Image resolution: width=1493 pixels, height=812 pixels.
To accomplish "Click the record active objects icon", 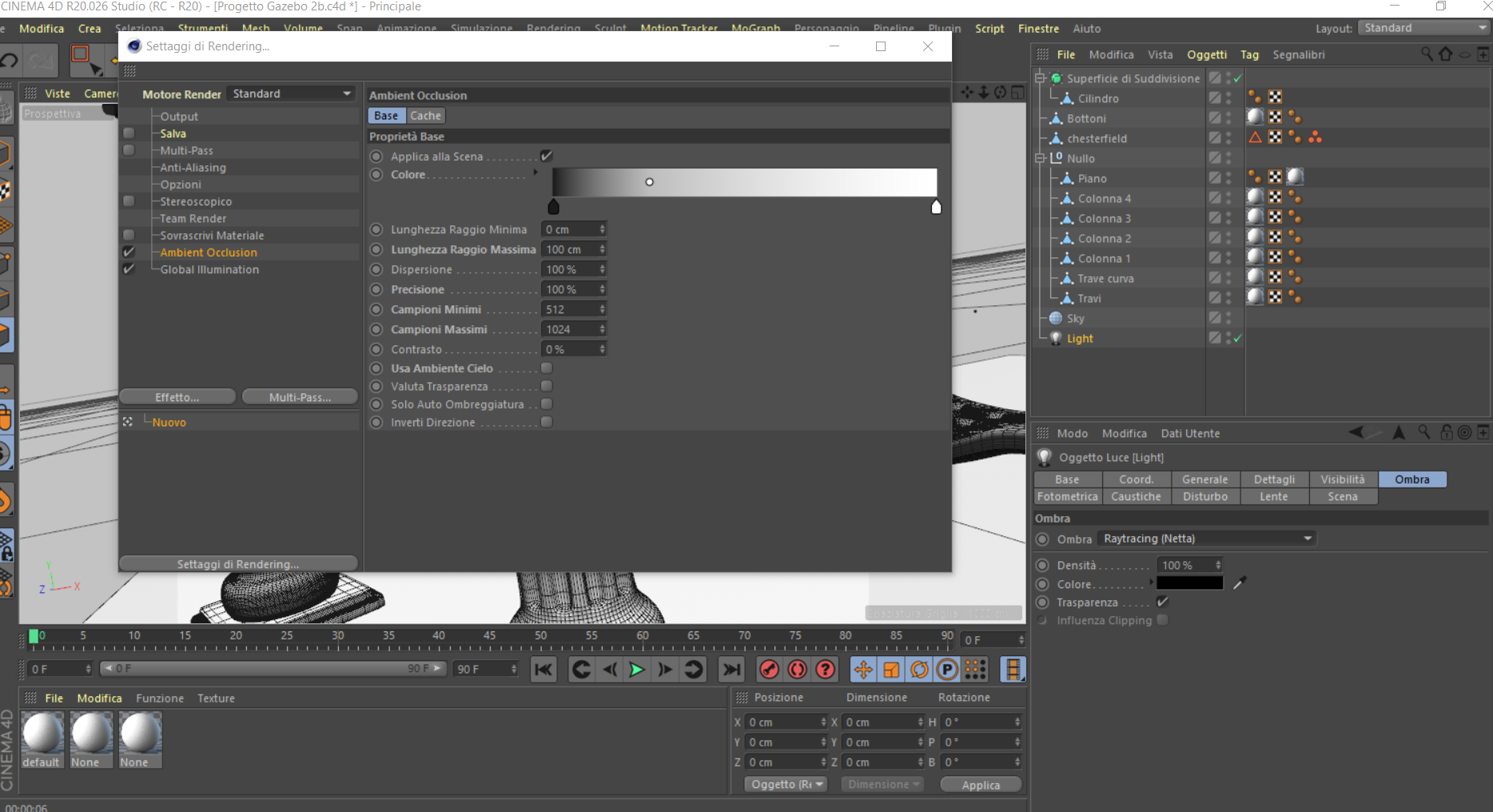I will click(770, 670).
